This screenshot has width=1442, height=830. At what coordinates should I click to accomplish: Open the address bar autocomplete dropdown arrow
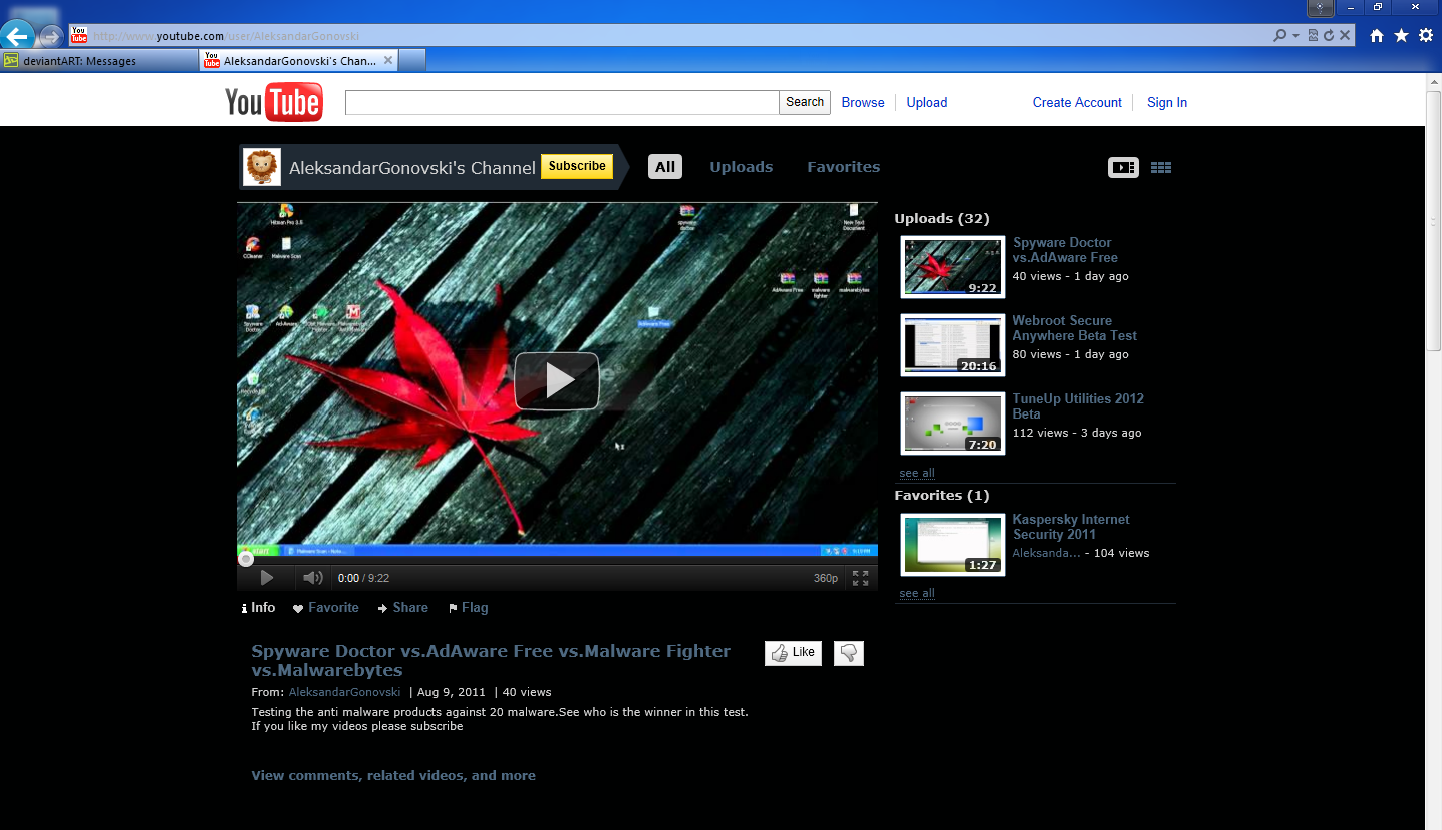click(x=1296, y=35)
